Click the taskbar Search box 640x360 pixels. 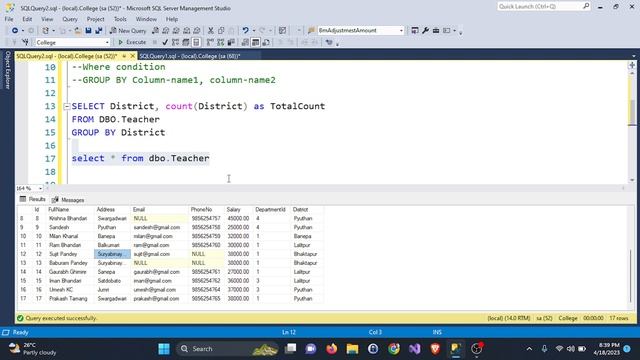coord(227,349)
